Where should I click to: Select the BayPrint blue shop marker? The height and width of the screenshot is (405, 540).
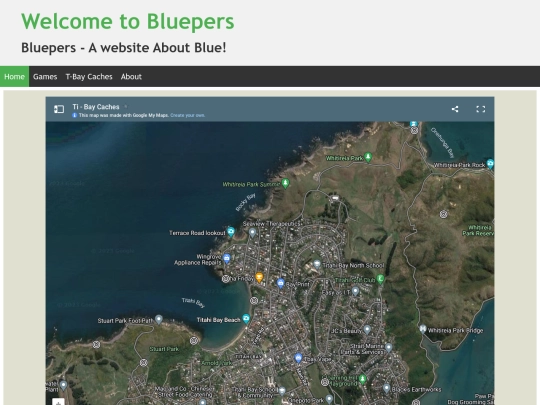click(280, 283)
